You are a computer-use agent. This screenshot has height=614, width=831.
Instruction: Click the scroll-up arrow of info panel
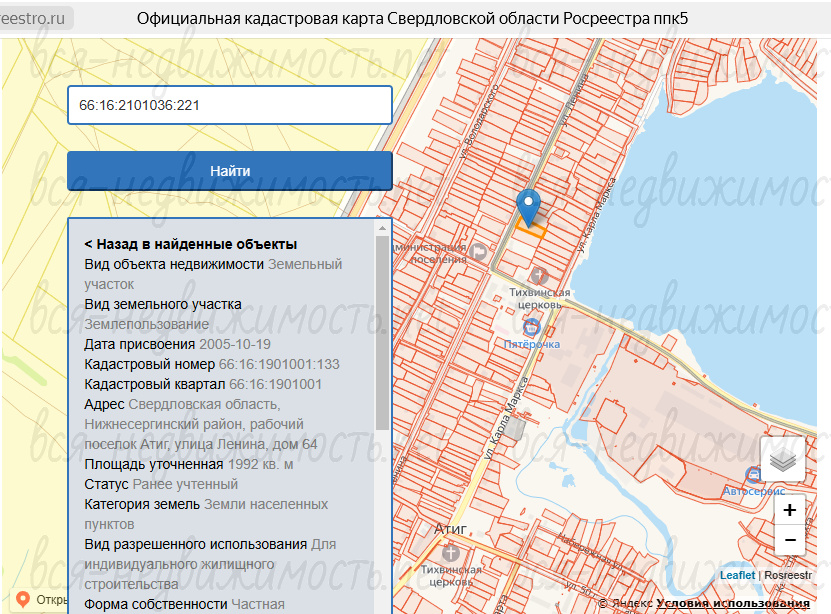(x=382, y=228)
